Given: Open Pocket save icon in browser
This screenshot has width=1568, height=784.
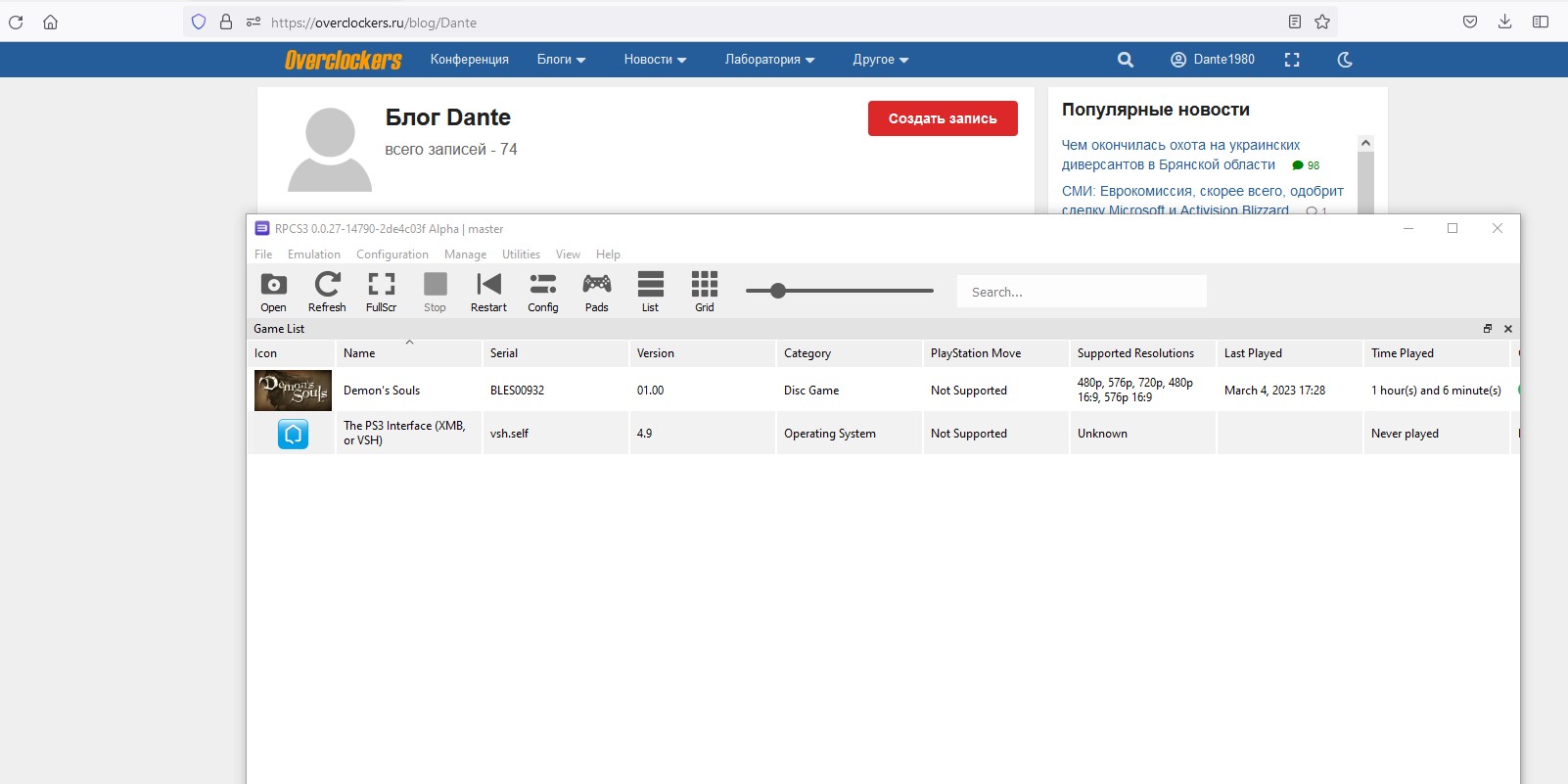Looking at the screenshot, I should pyautogui.click(x=1469, y=22).
